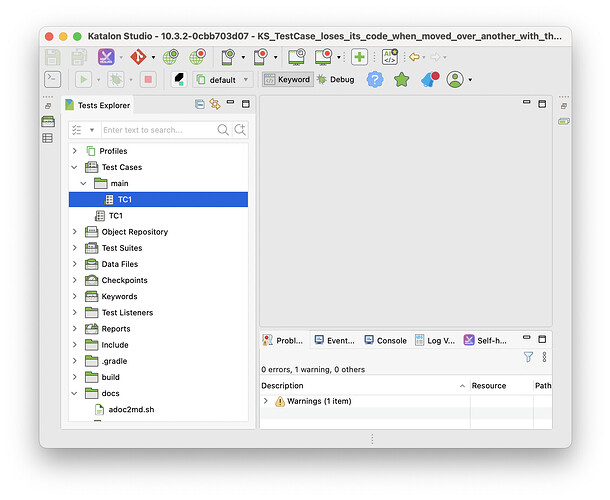The image size is (610, 500).
Task: Click the red Stop button
Action: click(x=148, y=80)
